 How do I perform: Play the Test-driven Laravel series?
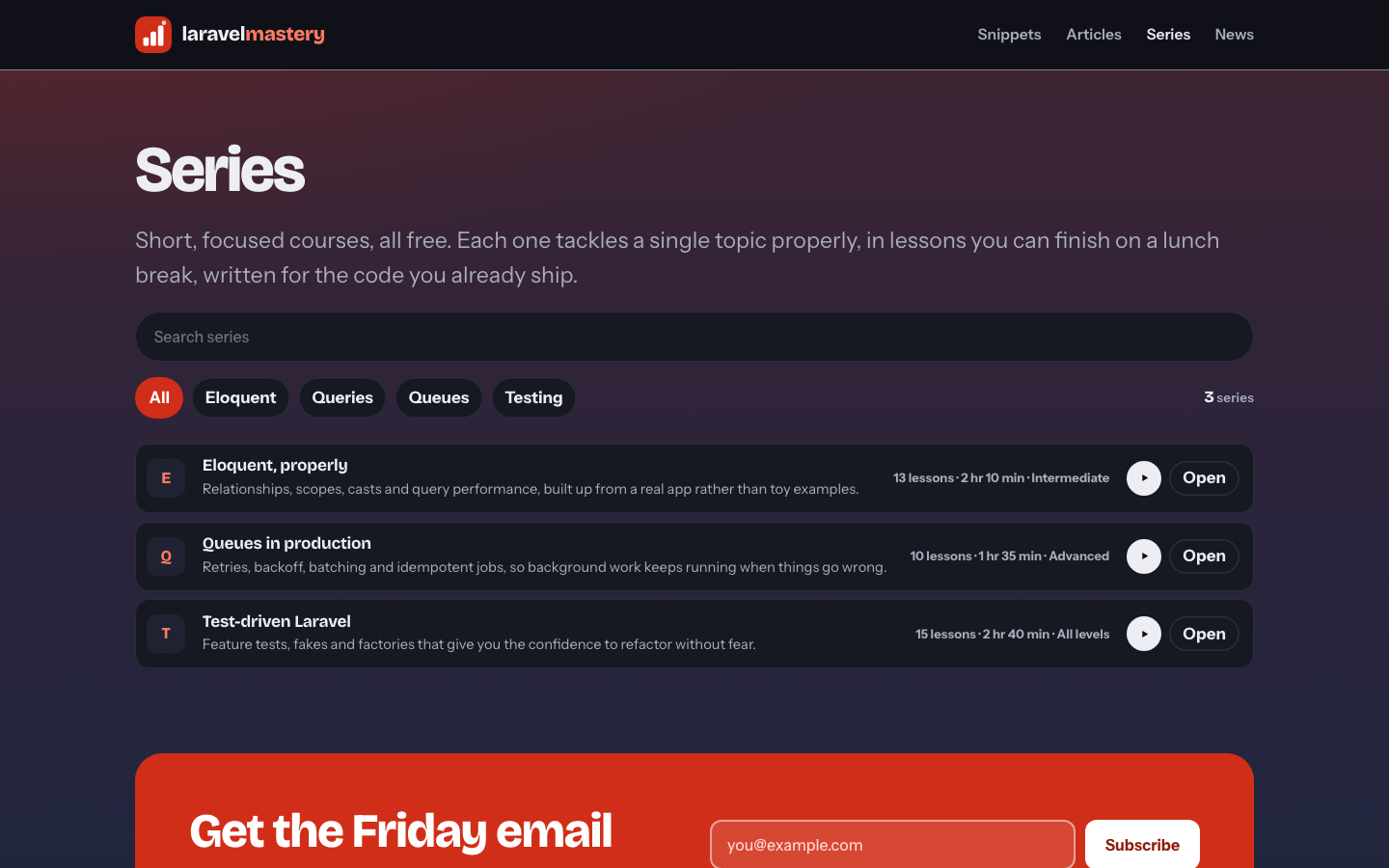(x=1144, y=634)
